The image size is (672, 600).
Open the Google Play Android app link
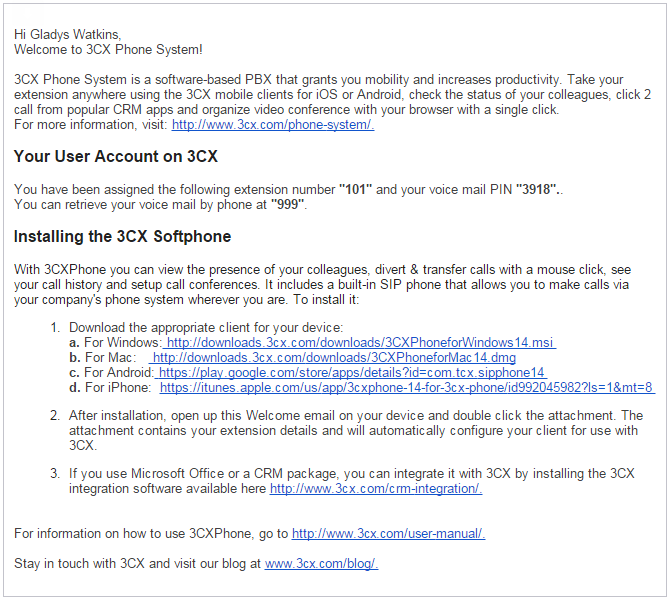click(351, 373)
